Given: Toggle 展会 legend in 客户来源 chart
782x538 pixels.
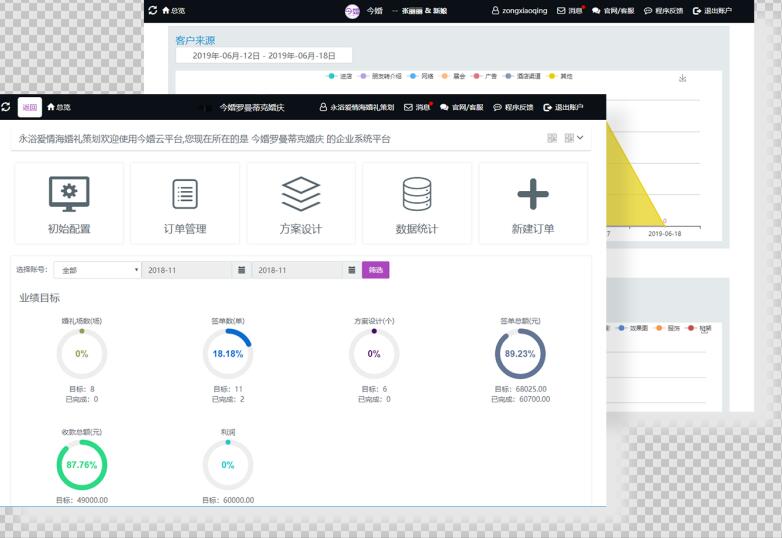Looking at the screenshot, I should point(453,76).
